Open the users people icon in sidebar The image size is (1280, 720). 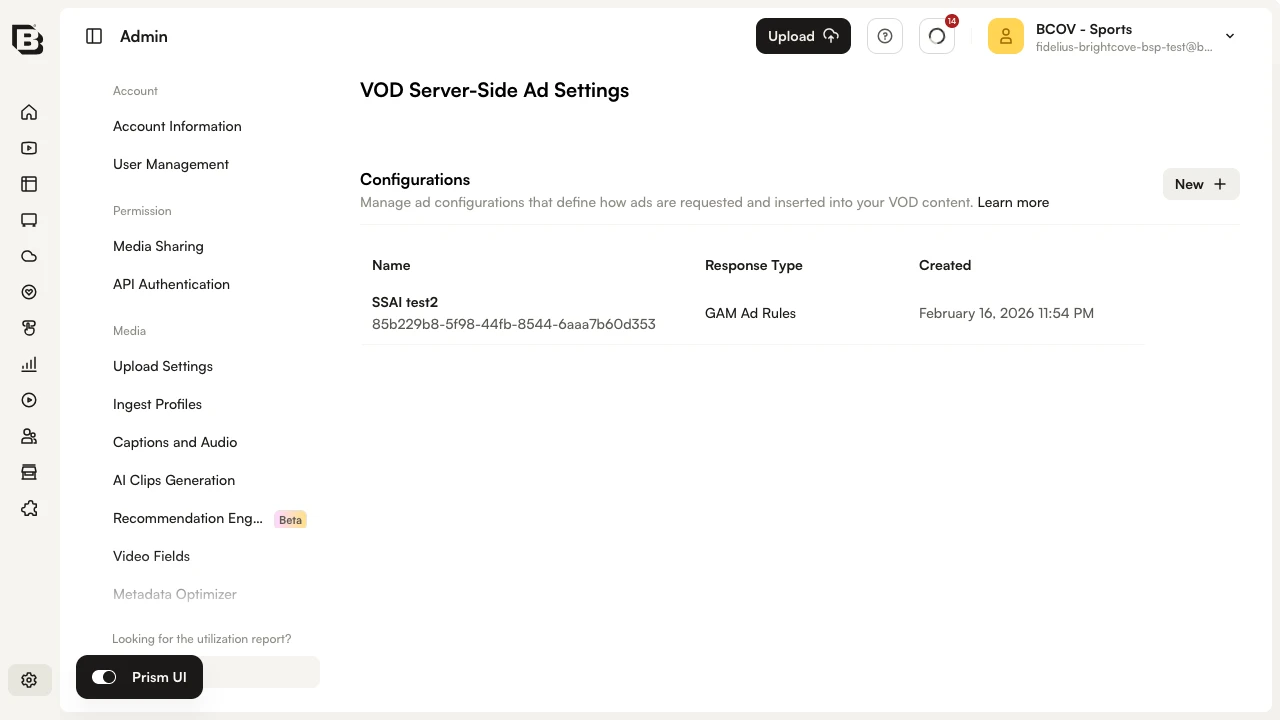[x=29, y=436]
